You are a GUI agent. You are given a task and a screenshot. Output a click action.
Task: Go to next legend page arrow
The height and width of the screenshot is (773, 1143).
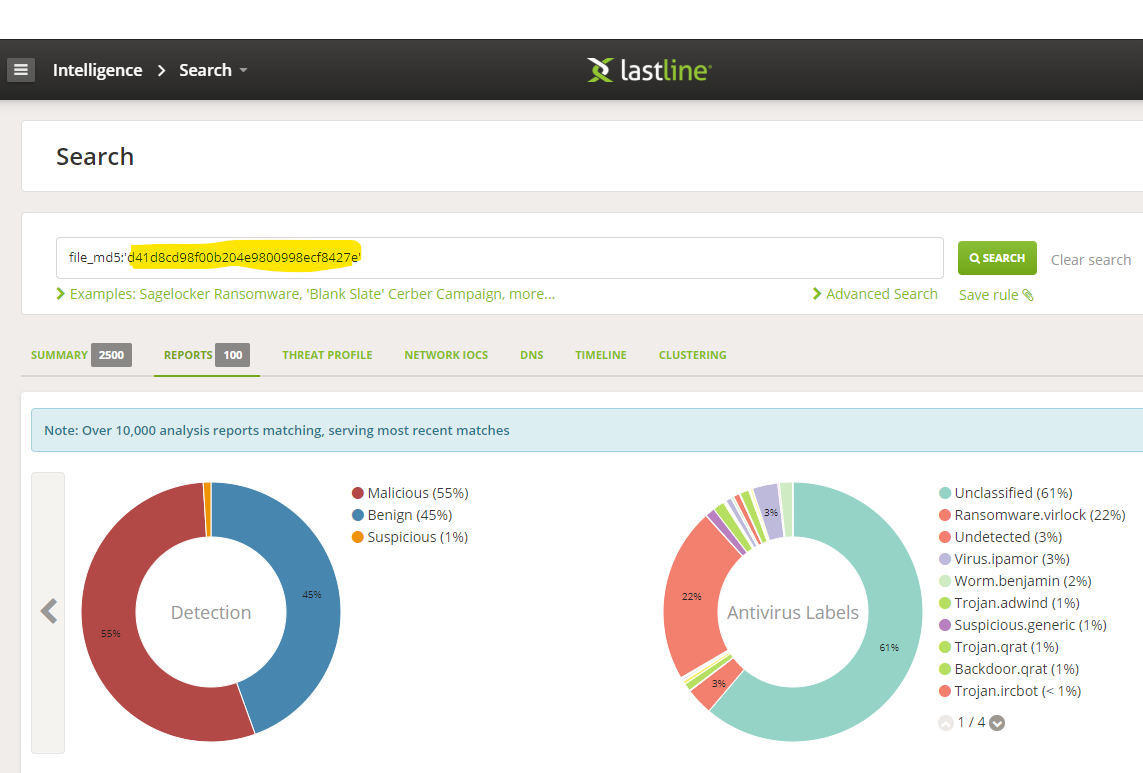[x=997, y=723]
